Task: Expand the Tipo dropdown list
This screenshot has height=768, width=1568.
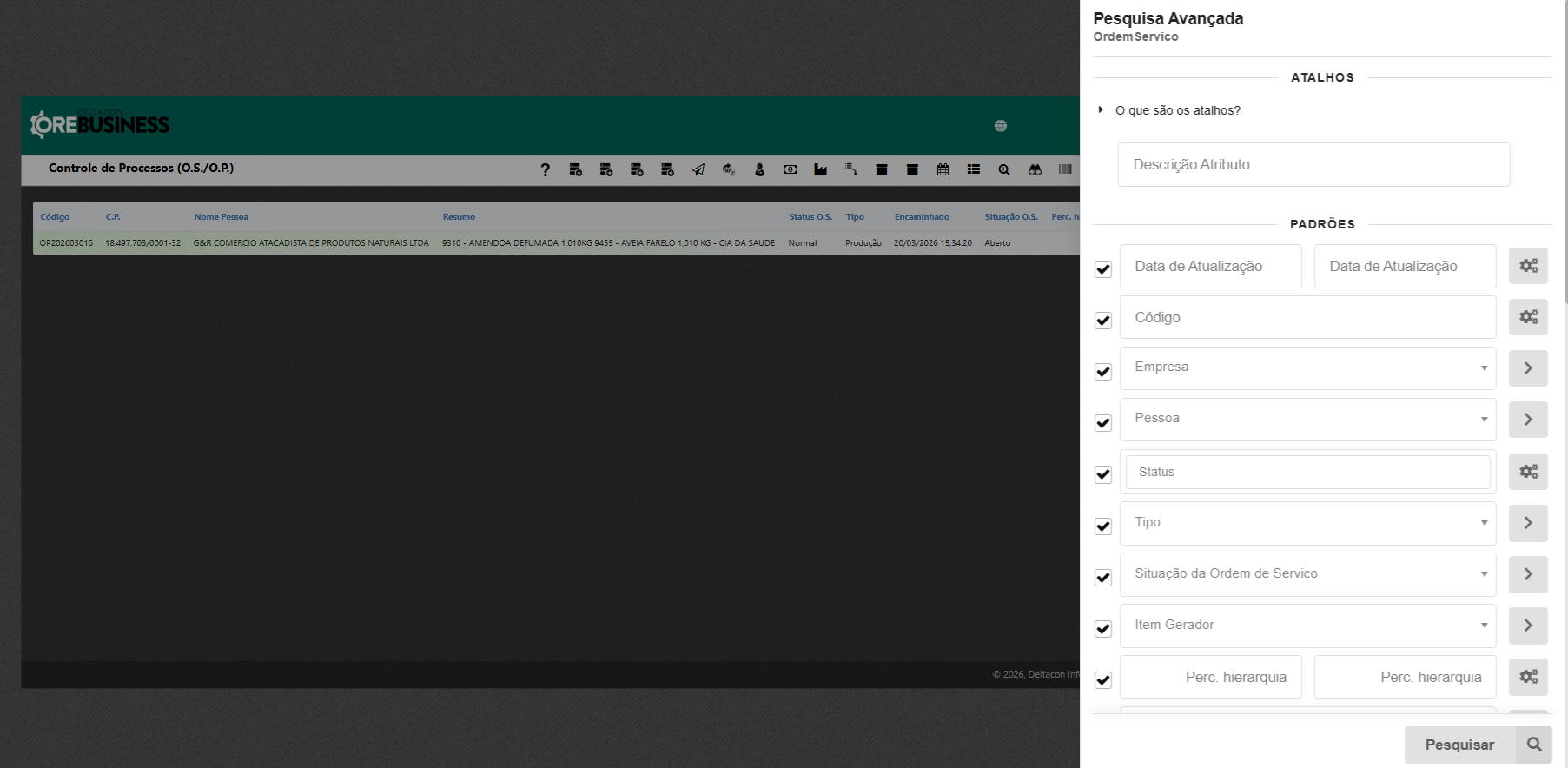Action: [1307, 523]
